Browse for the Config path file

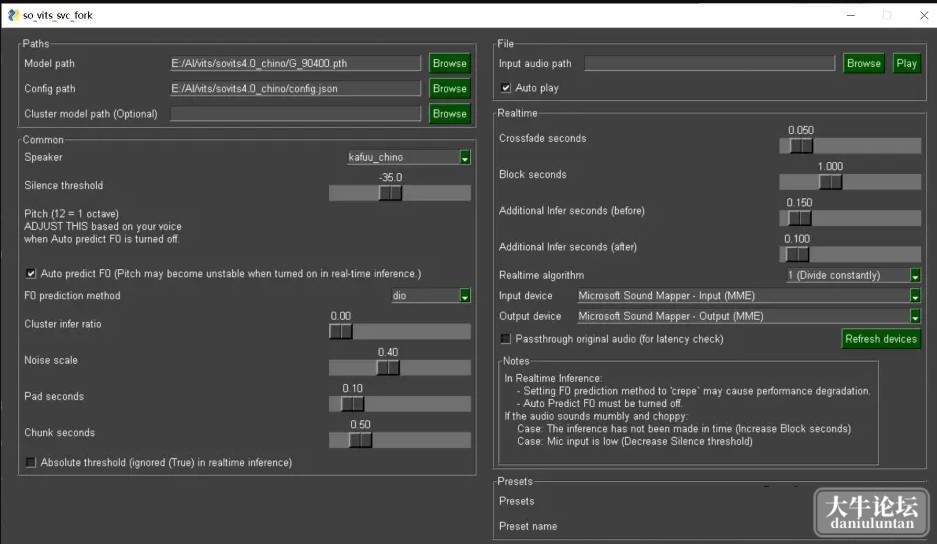[449, 88]
